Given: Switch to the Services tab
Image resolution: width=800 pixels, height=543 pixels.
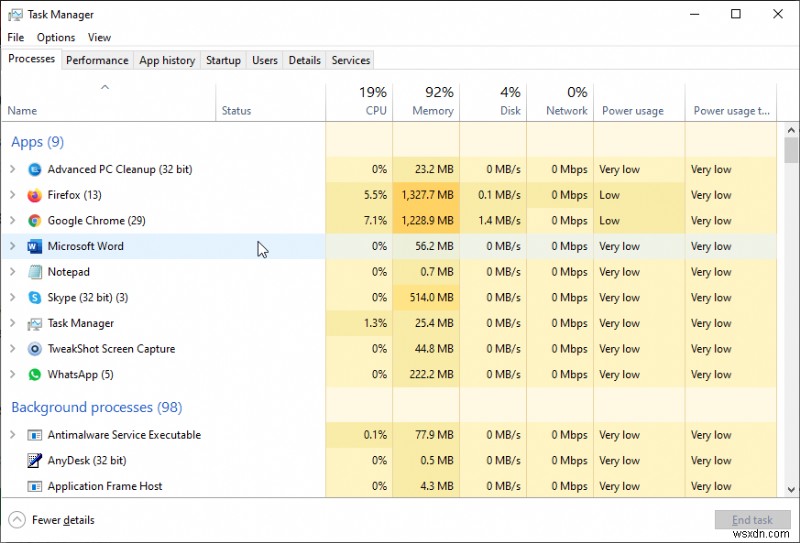Looking at the screenshot, I should tap(351, 60).
